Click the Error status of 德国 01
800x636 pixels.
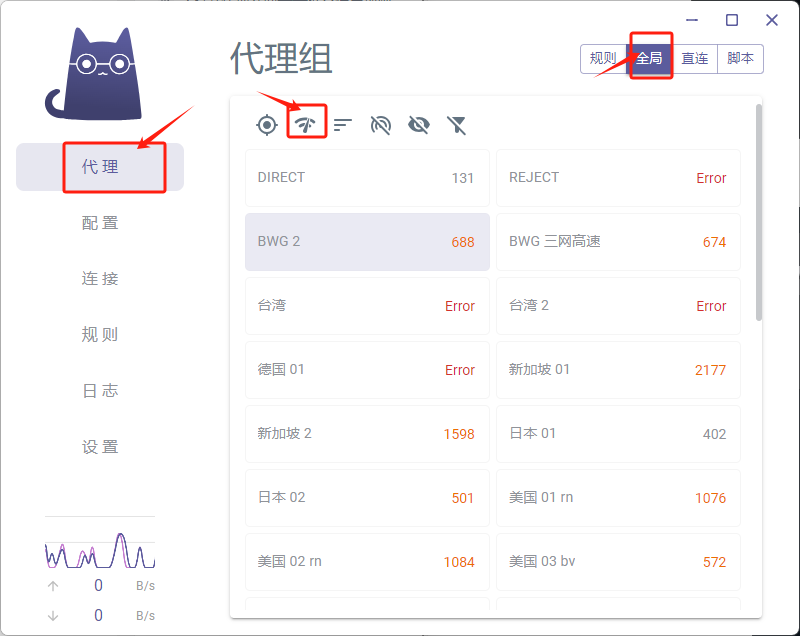point(460,370)
